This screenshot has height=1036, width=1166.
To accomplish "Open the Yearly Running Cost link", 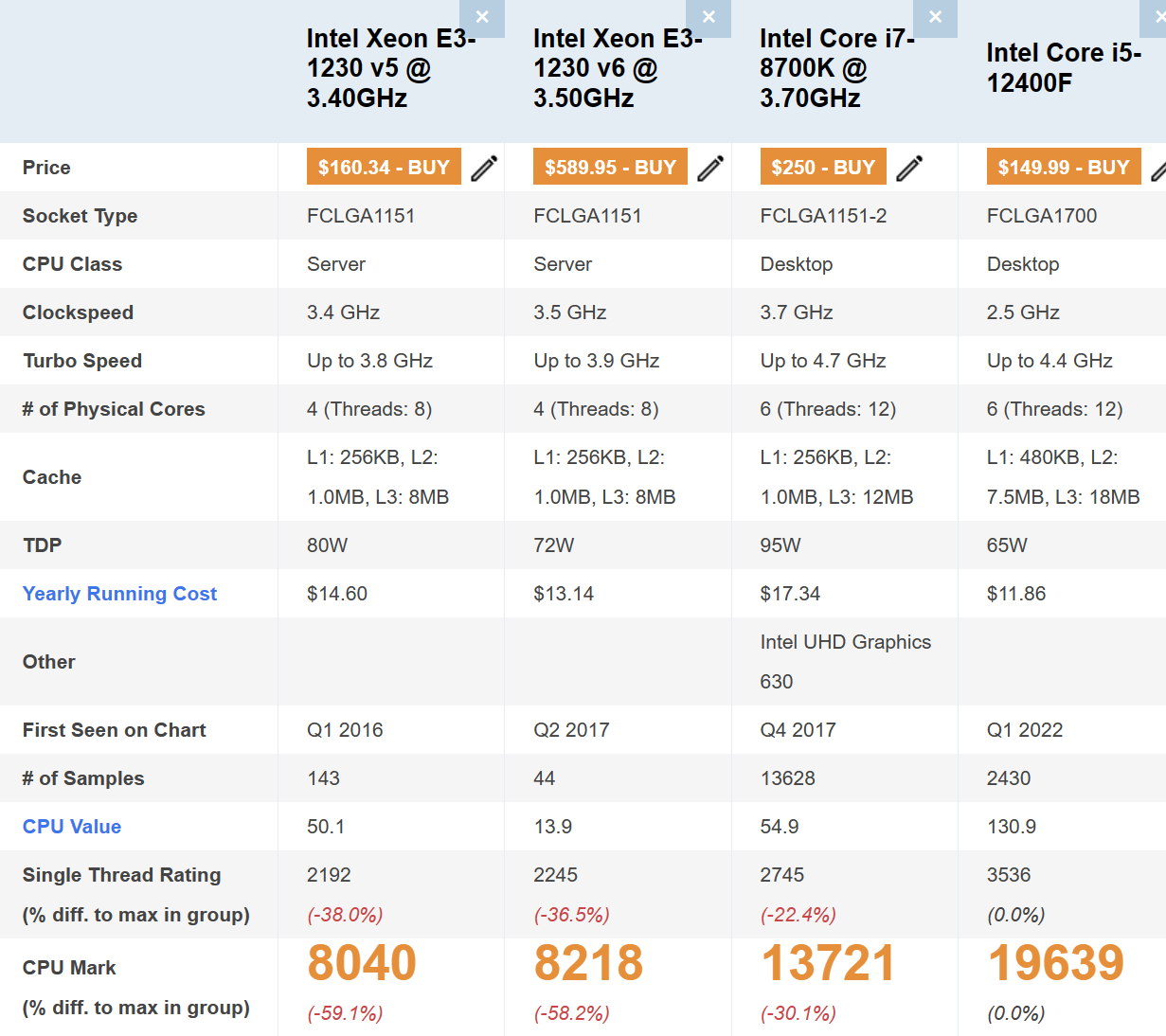I will pos(119,594).
